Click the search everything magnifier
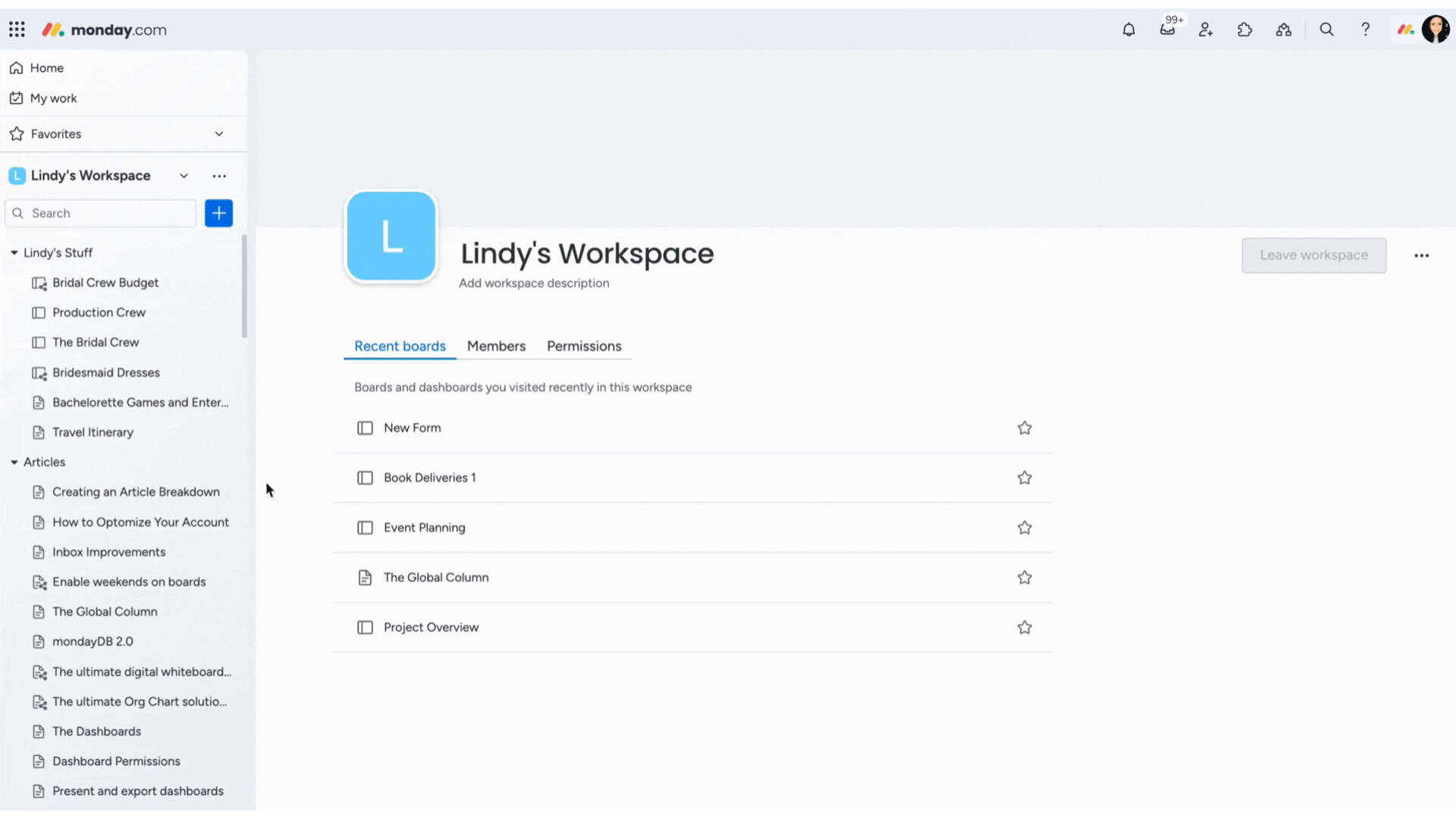The height and width of the screenshot is (819, 1456). (1326, 30)
